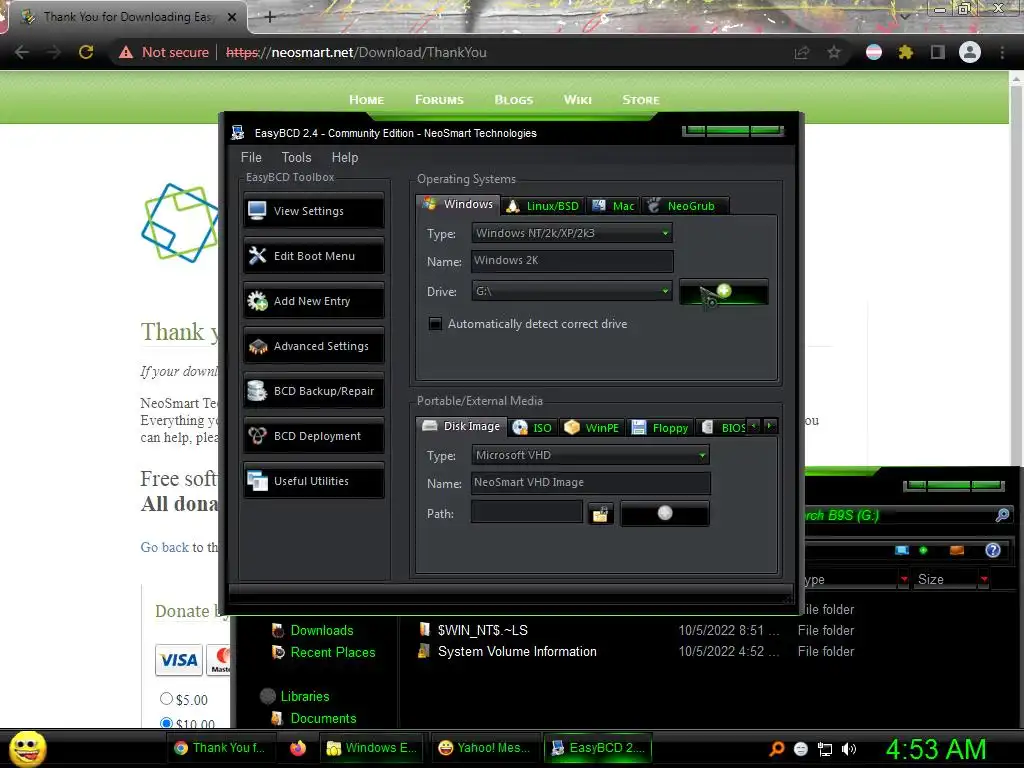Click the Explorer help question mark icon
Image resolution: width=1024 pixels, height=768 pixels.
[x=993, y=550]
